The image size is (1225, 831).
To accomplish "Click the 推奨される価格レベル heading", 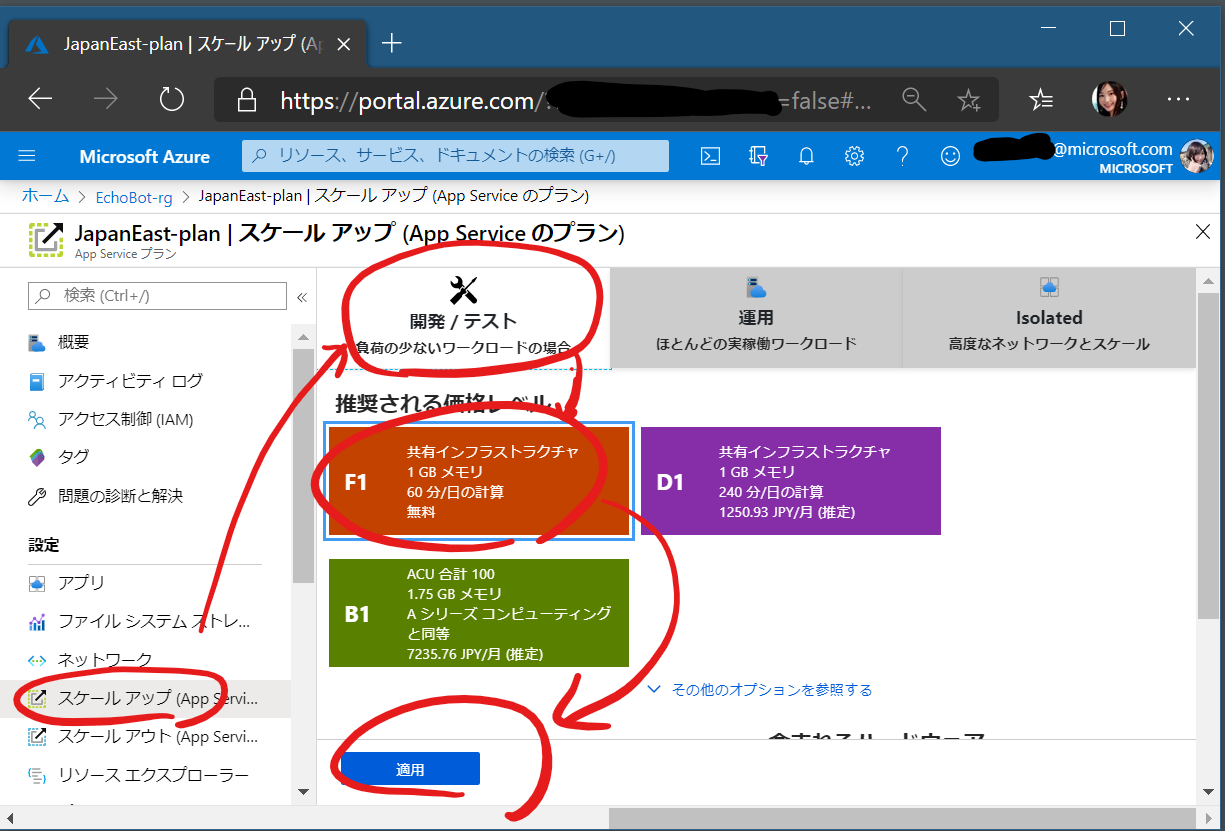I will point(444,403).
